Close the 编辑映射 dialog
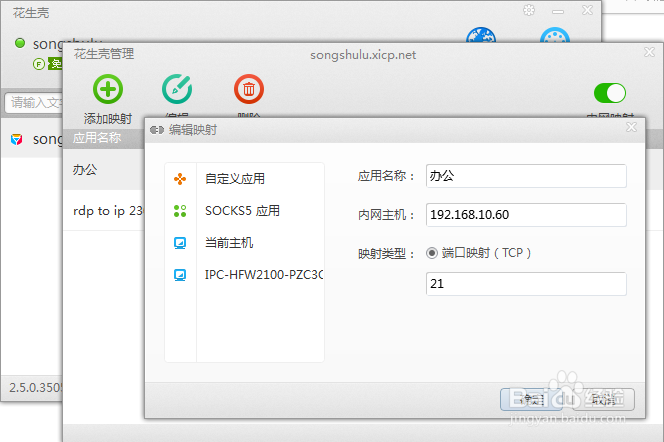Screen dimensions: 664x442 [631, 127]
